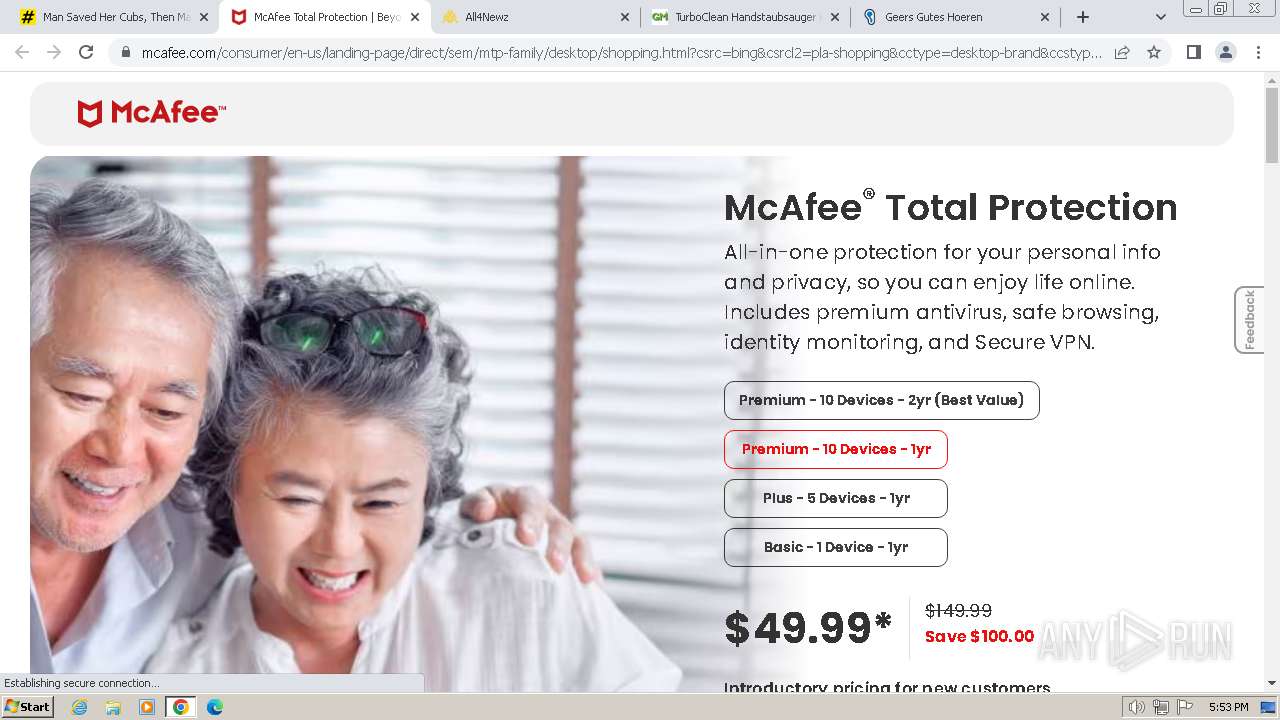Select Premium 10 Devices 1yr plan
The height and width of the screenshot is (720, 1280).
(x=835, y=449)
